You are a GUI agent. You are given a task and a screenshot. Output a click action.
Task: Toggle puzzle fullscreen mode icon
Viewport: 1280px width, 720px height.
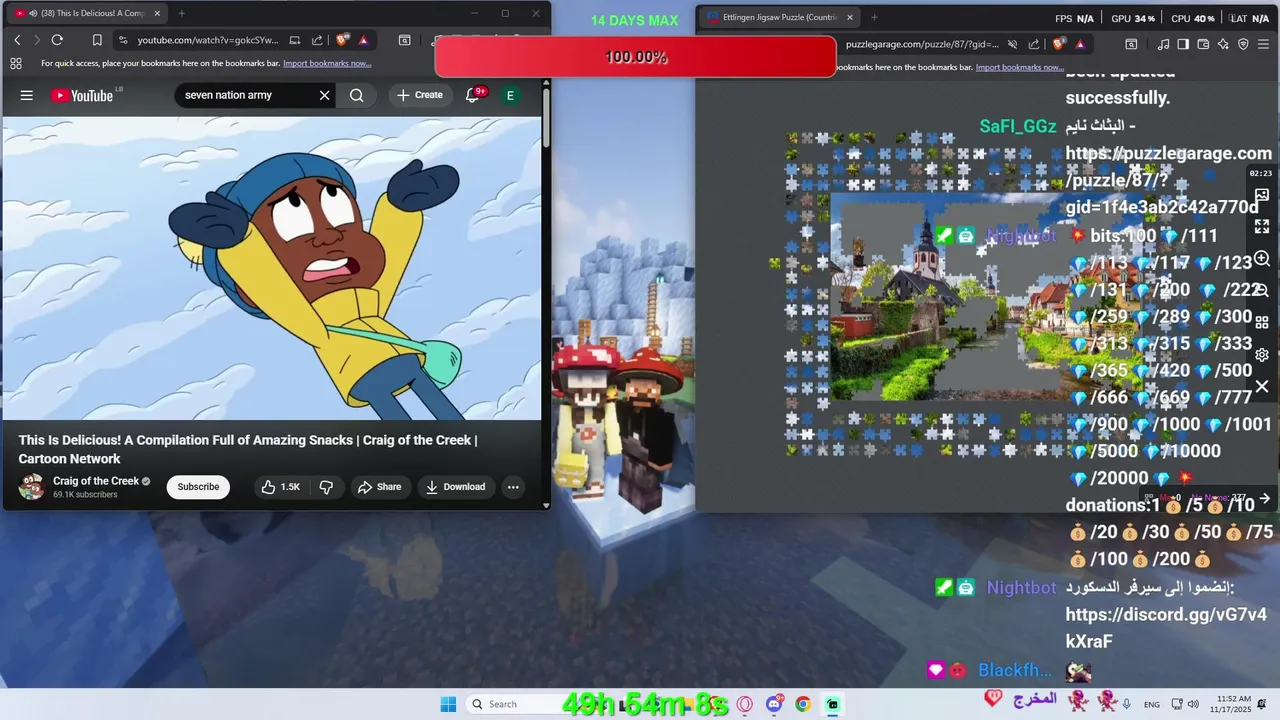[x=1262, y=227]
